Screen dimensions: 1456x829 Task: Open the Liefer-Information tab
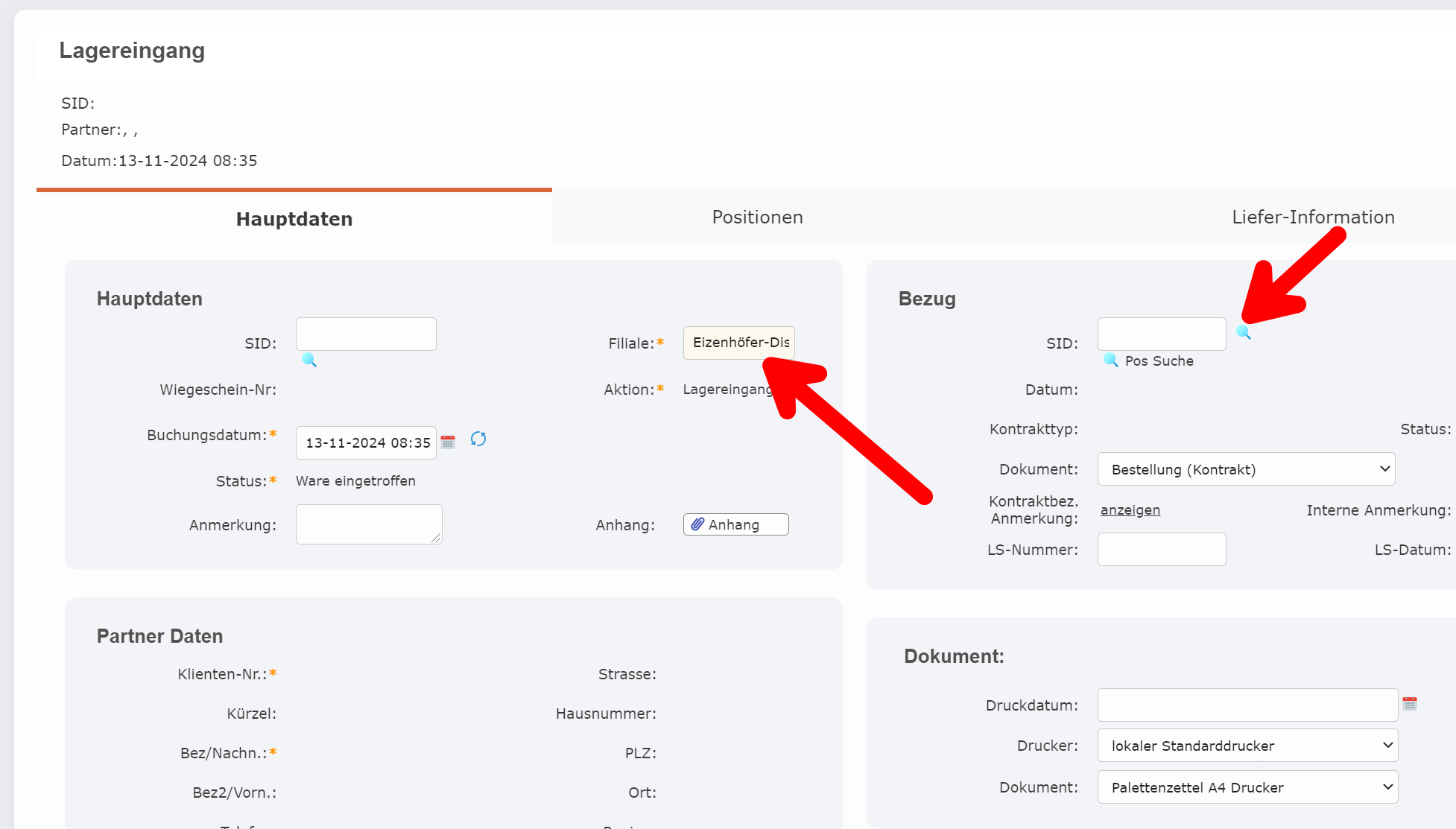[1313, 217]
